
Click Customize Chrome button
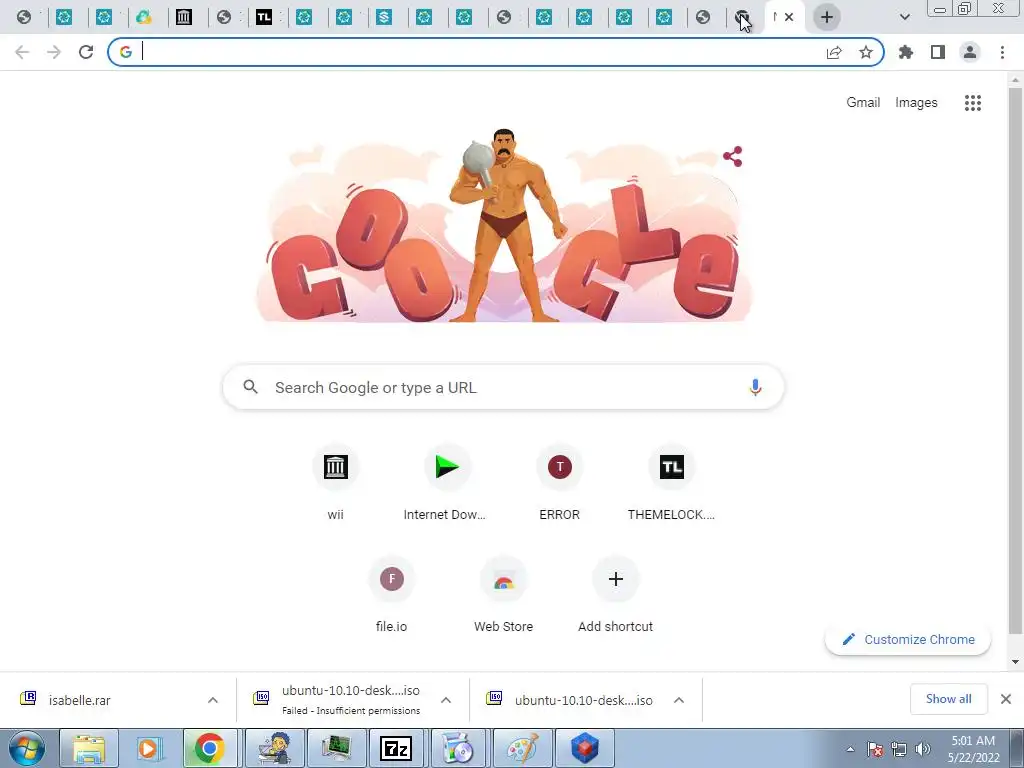(908, 639)
